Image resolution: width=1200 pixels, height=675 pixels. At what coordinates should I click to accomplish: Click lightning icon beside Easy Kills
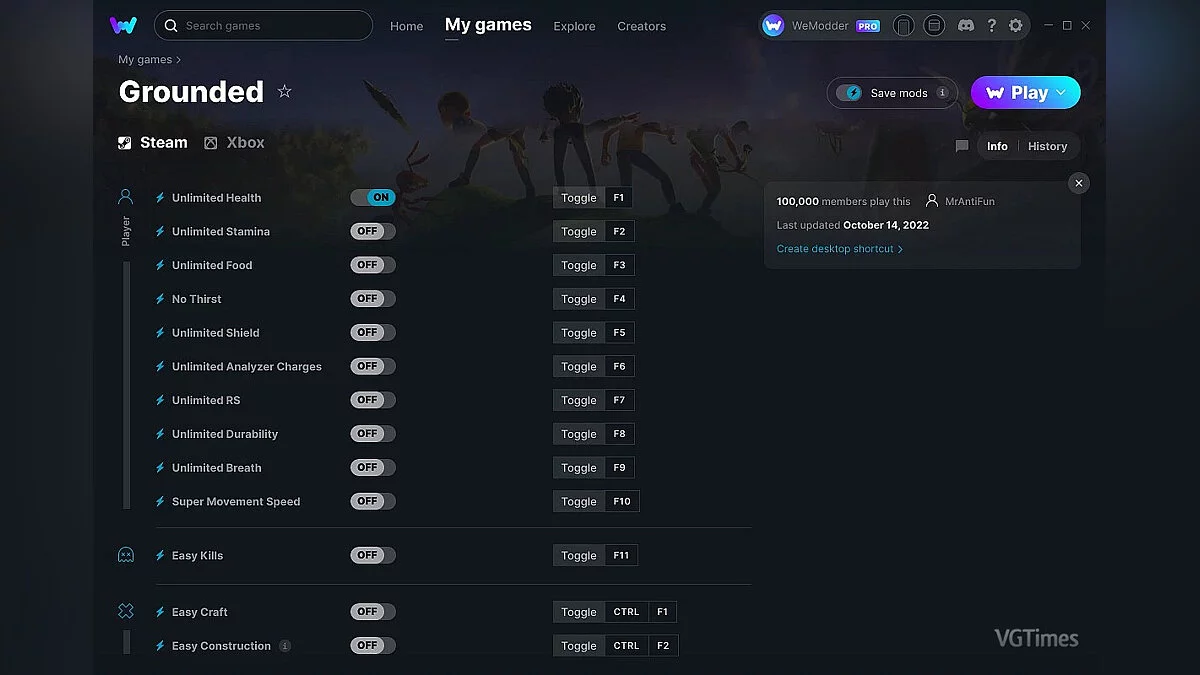[x=160, y=555]
